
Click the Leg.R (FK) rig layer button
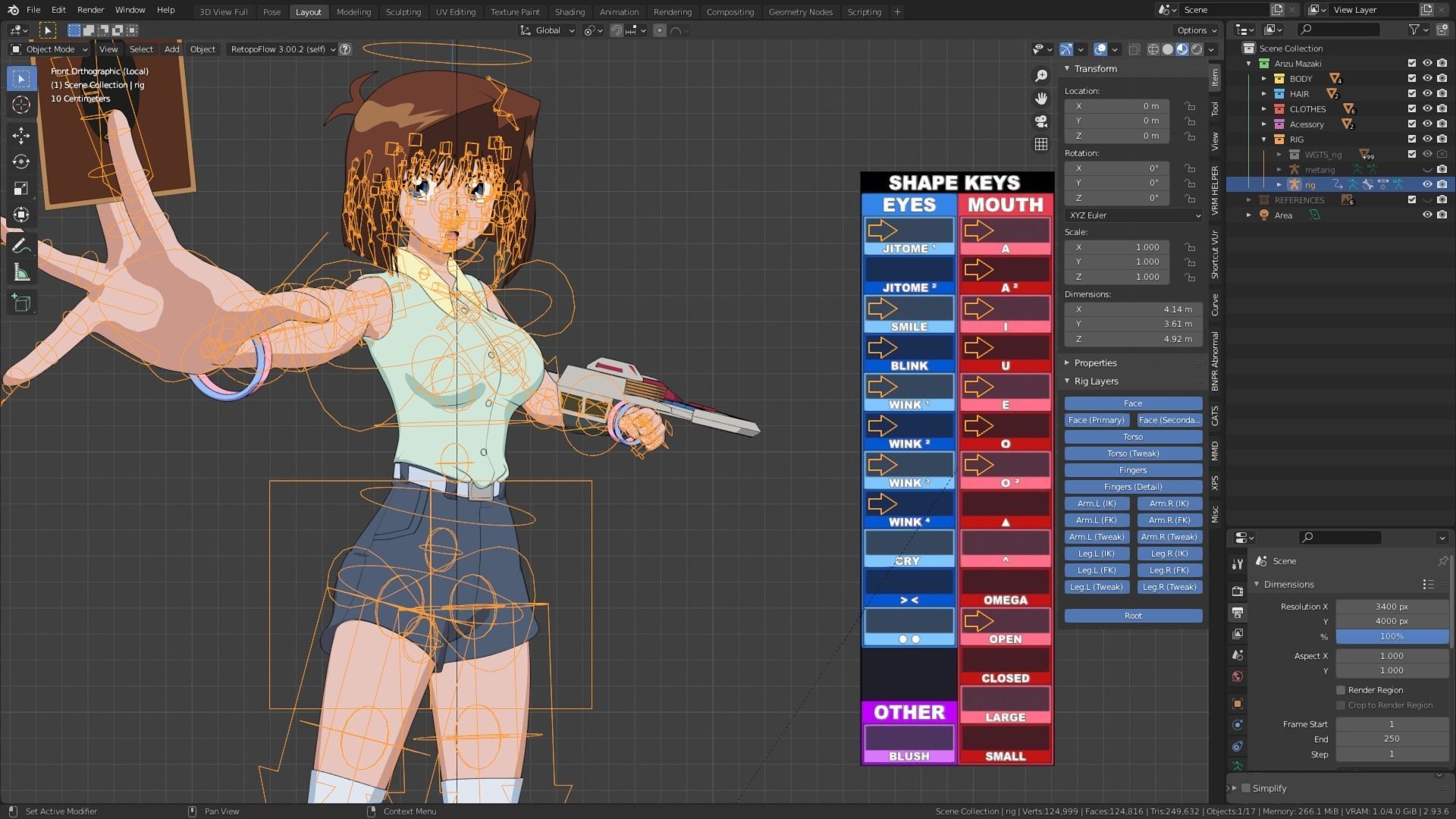pos(1169,570)
